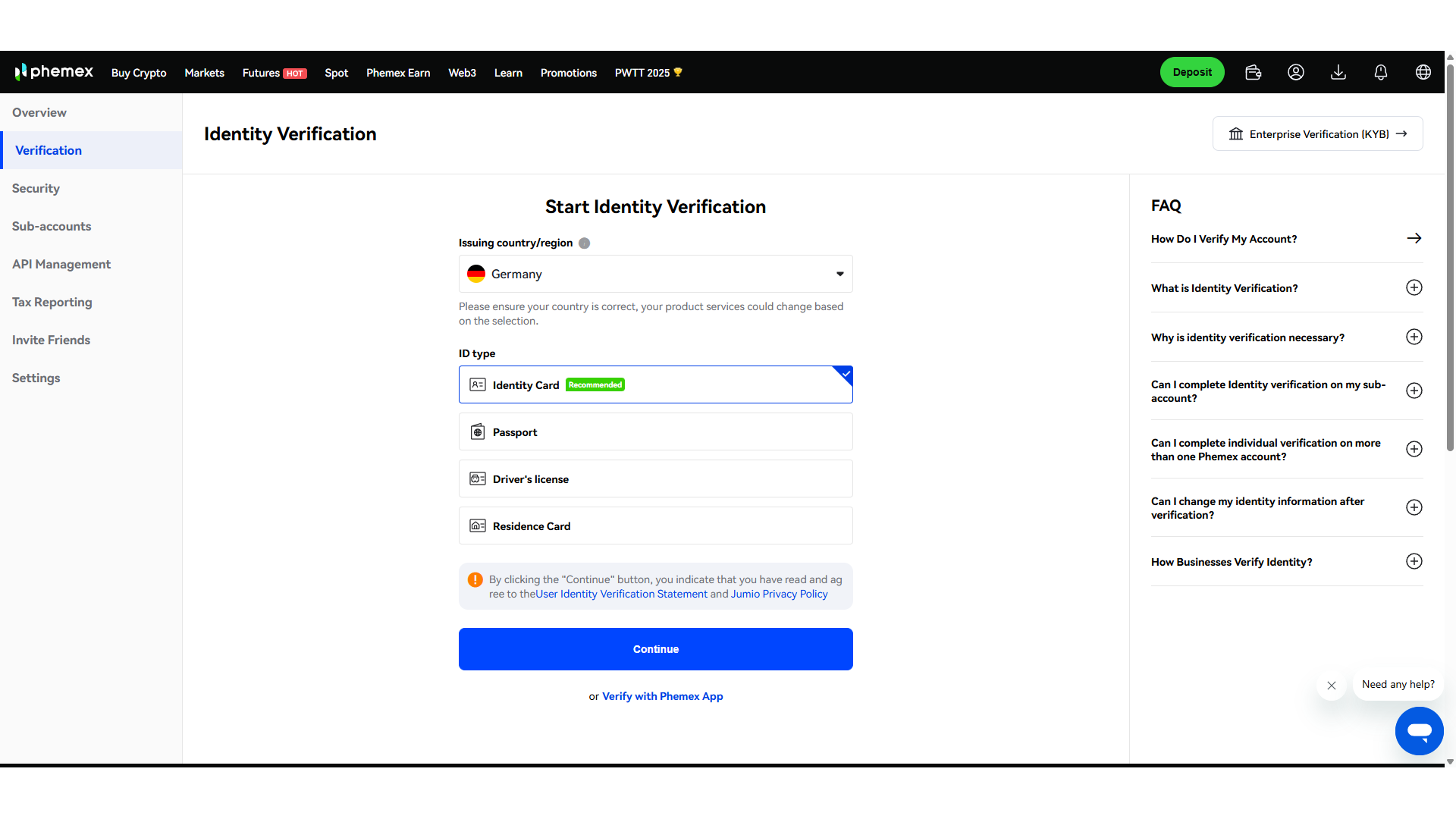Open the Futures HOT menu
Image resolution: width=1456 pixels, height=819 pixels.
point(275,73)
